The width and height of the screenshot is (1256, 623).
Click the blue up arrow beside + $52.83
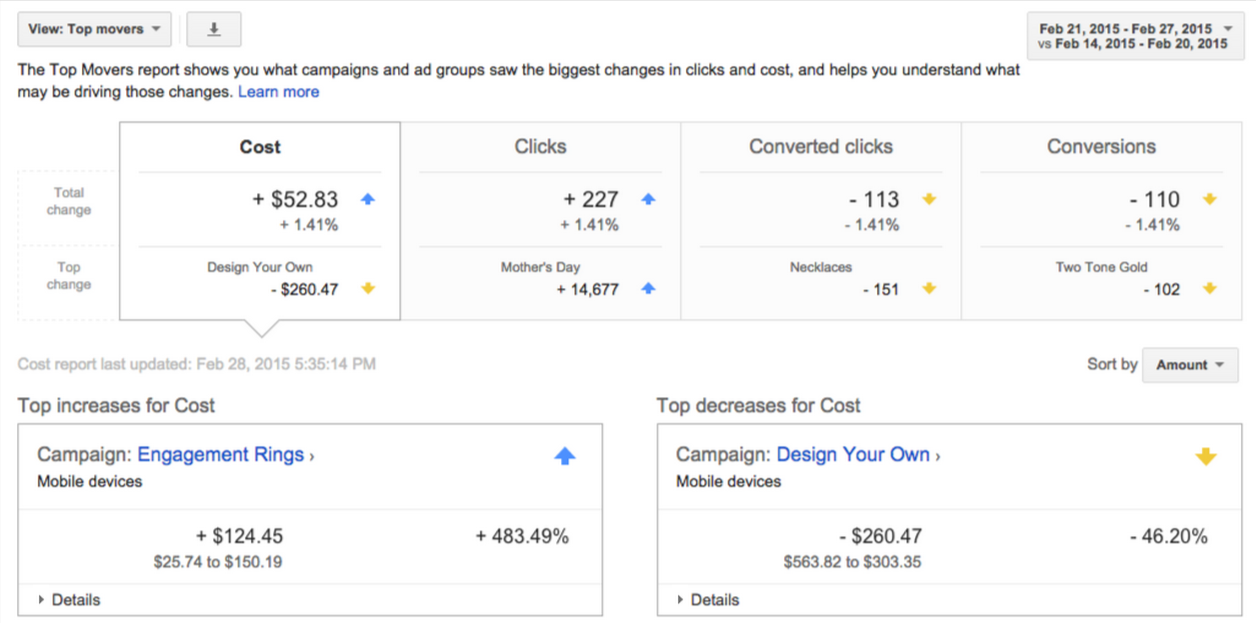coord(368,199)
